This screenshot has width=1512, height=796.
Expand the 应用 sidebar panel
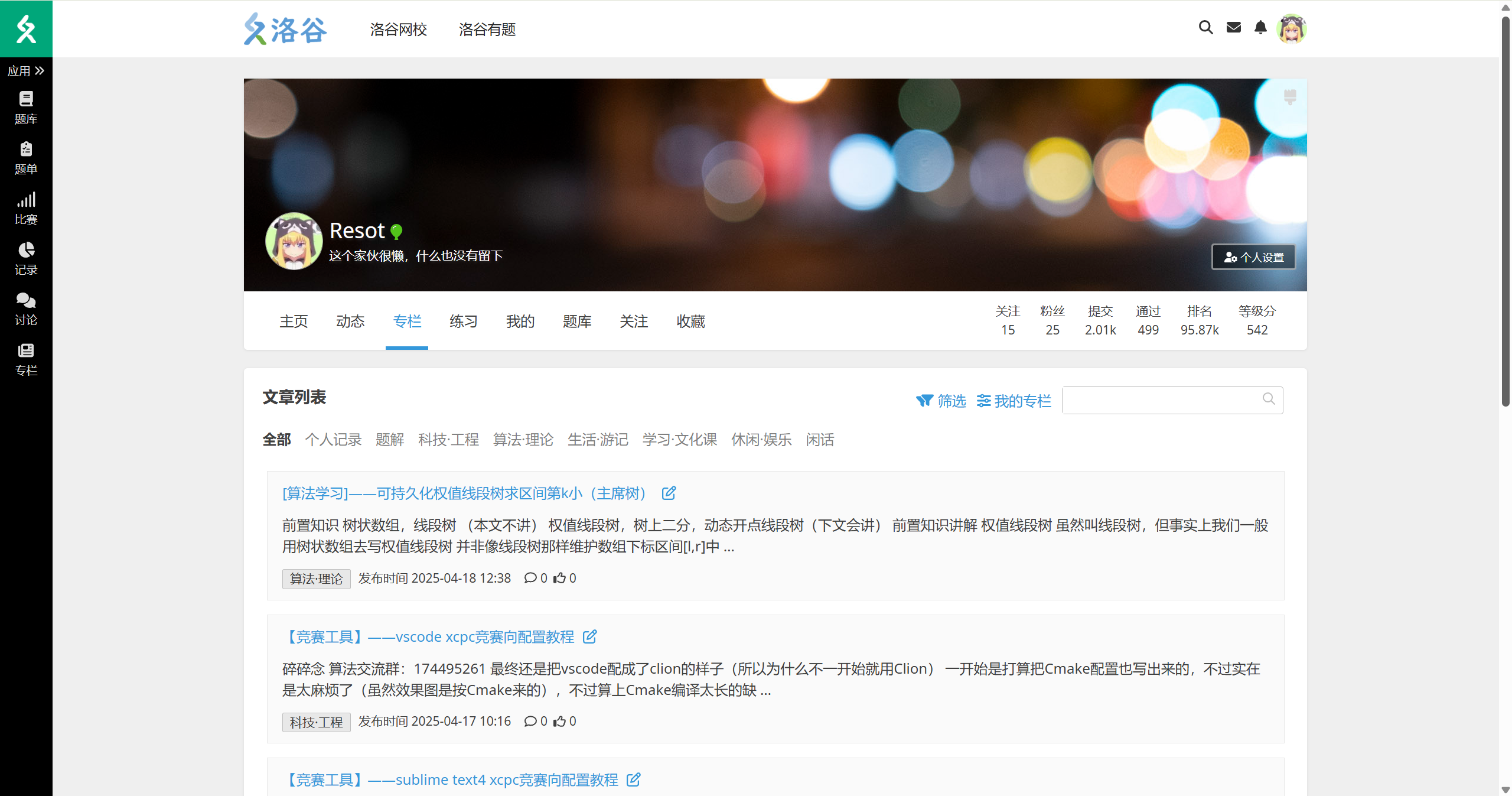coord(25,70)
